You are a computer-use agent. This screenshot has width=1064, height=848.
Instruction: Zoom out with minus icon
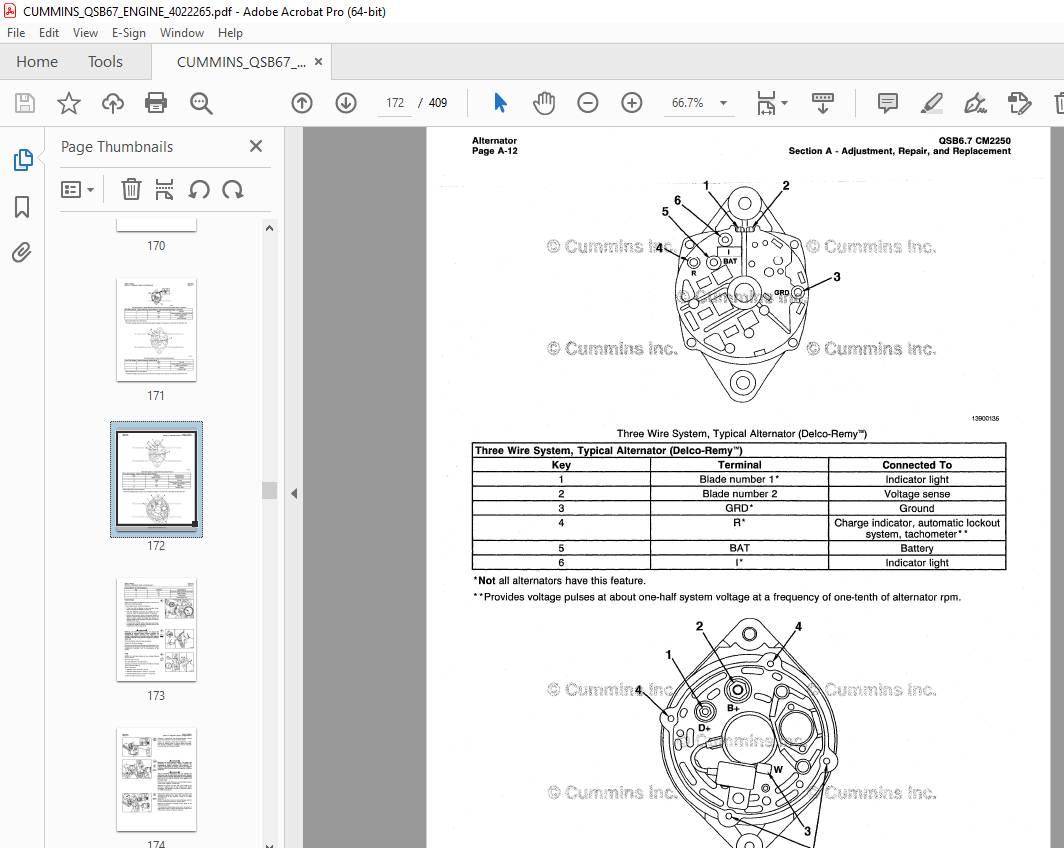tap(588, 103)
